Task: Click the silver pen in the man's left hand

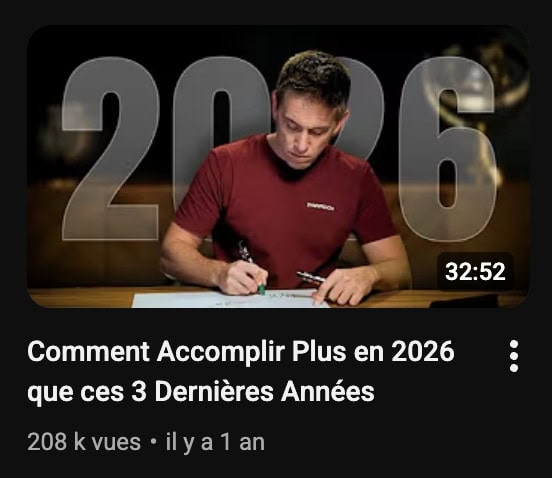Action: (x=310, y=277)
